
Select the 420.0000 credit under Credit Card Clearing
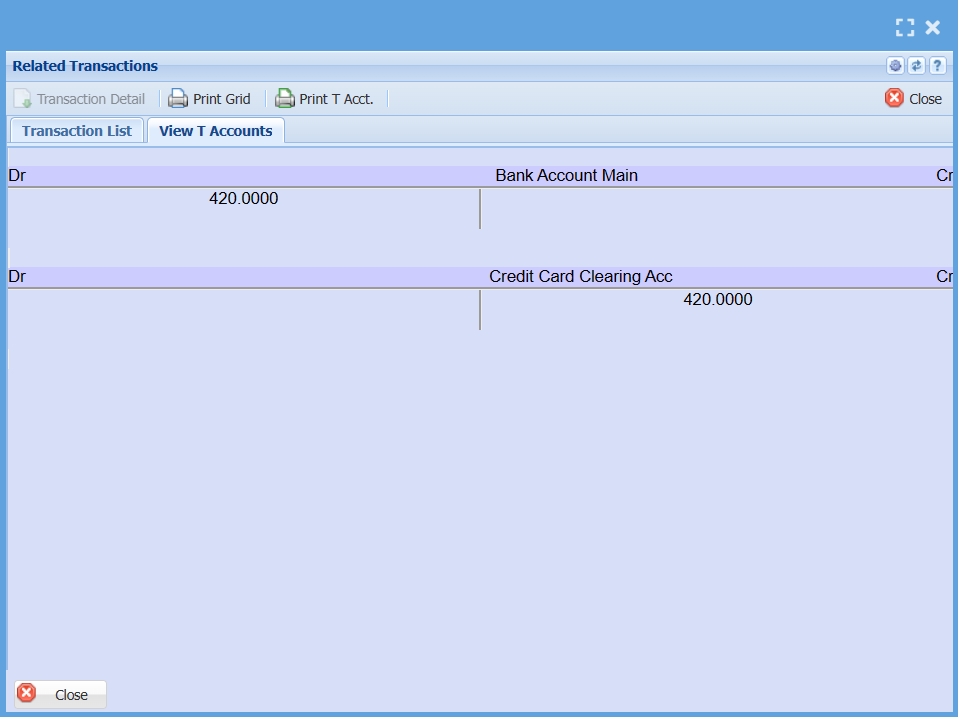717,300
